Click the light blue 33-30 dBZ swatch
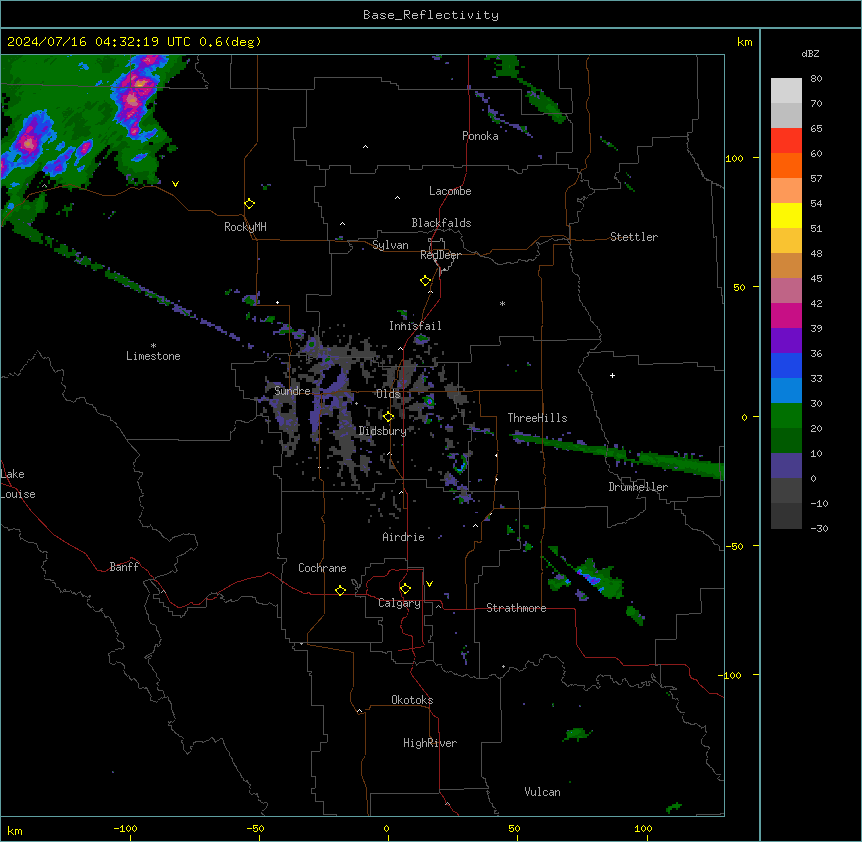This screenshot has height=842, width=862. coord(786,390)
